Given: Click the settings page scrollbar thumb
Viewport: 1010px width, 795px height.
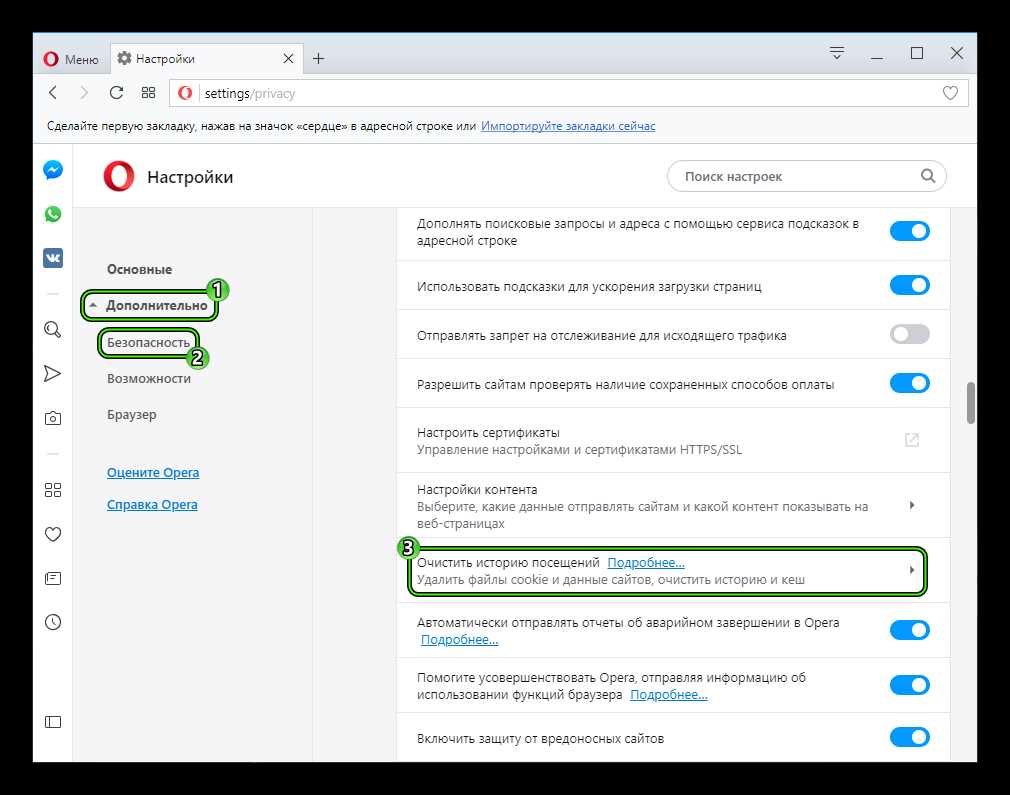Looking at the screenshot, I should click(x=971, y=403).
